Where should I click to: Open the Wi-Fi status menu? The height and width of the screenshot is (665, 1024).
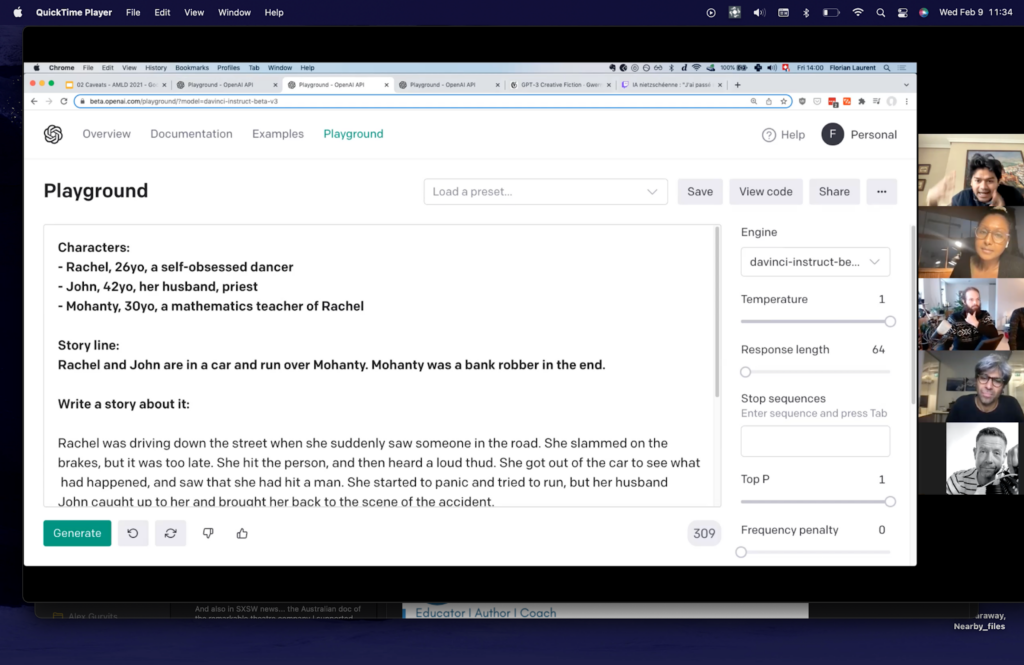[x=857, y=12]
